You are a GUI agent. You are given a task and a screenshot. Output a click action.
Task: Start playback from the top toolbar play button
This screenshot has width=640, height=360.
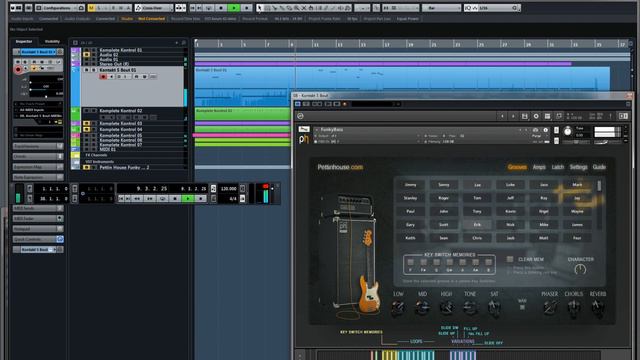click(x=234, y=8)
